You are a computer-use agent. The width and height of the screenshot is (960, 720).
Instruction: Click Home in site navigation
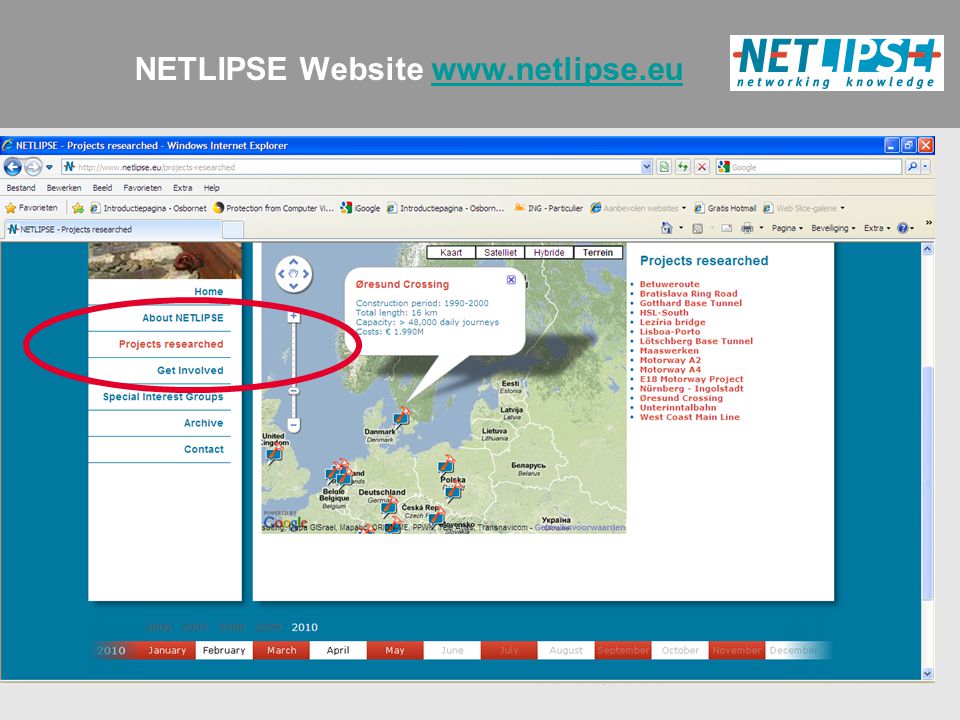(x=209, y=291)
